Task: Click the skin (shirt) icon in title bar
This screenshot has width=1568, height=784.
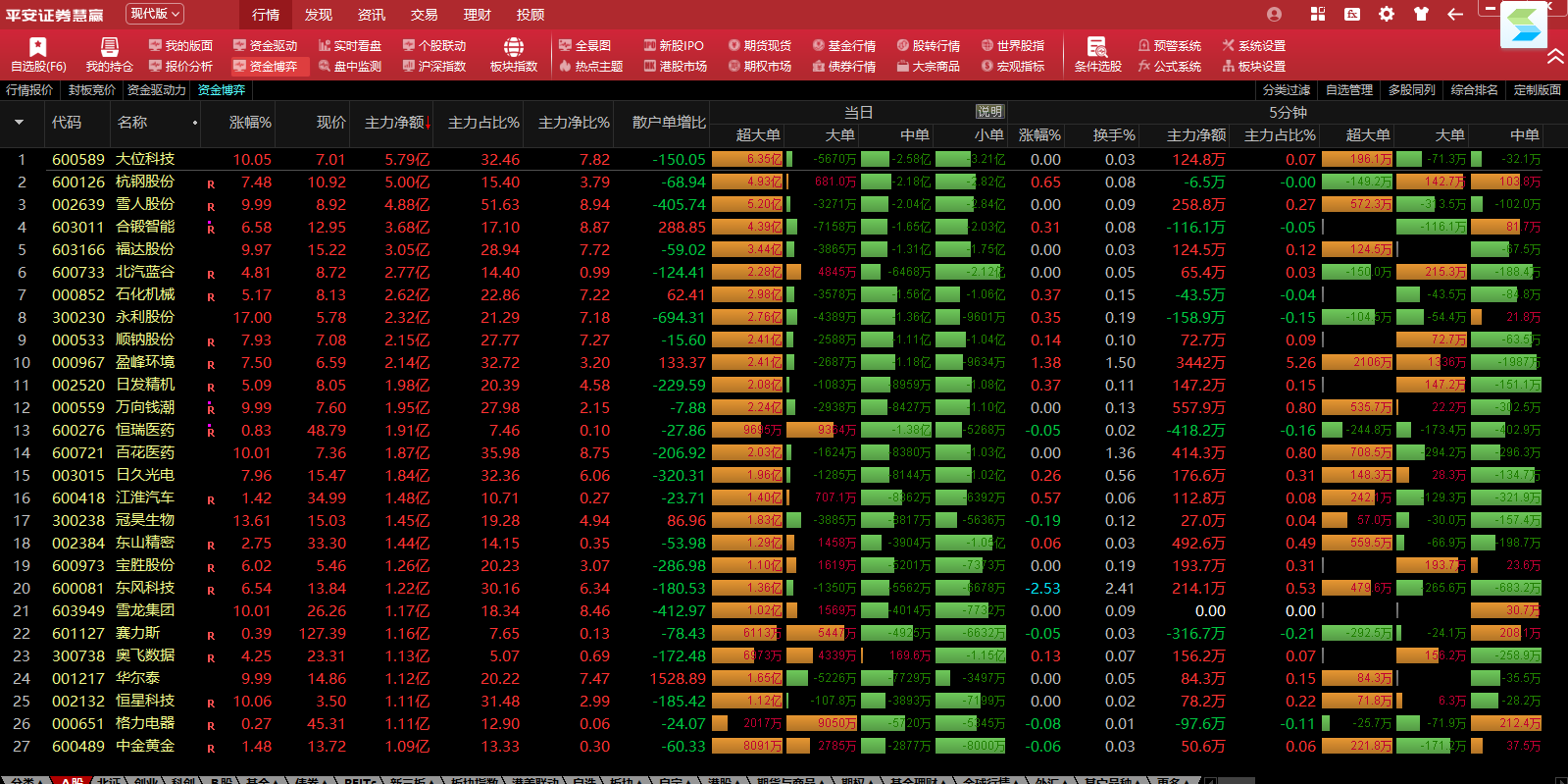Action: (1421, 14)
